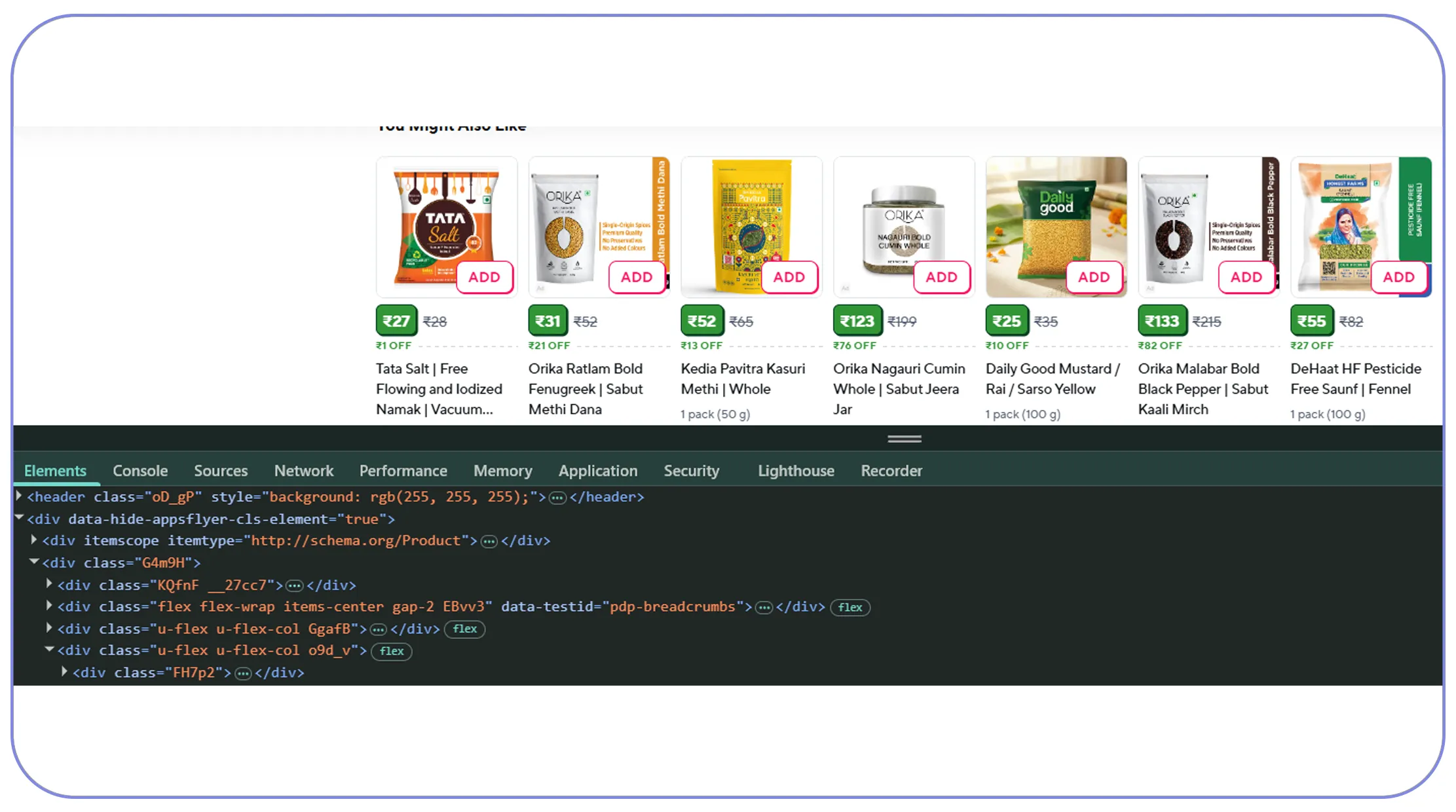
Task: Open Tata Salt Free Flowing product title
Action: (439, 389)
